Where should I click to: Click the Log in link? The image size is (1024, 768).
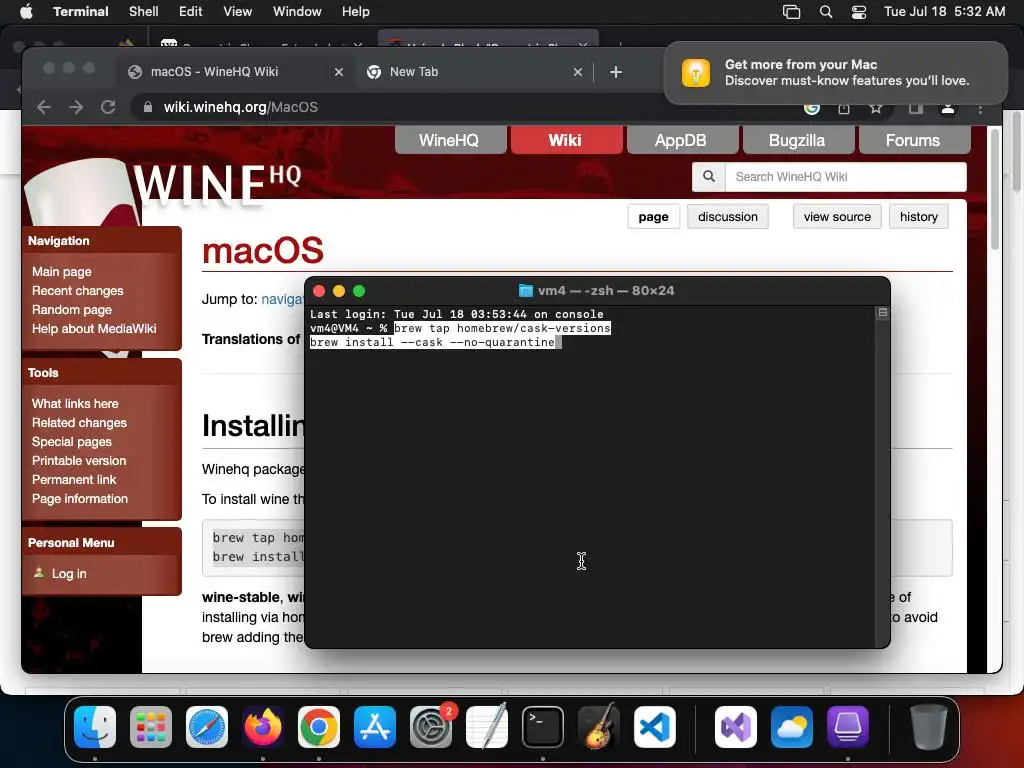69,573
